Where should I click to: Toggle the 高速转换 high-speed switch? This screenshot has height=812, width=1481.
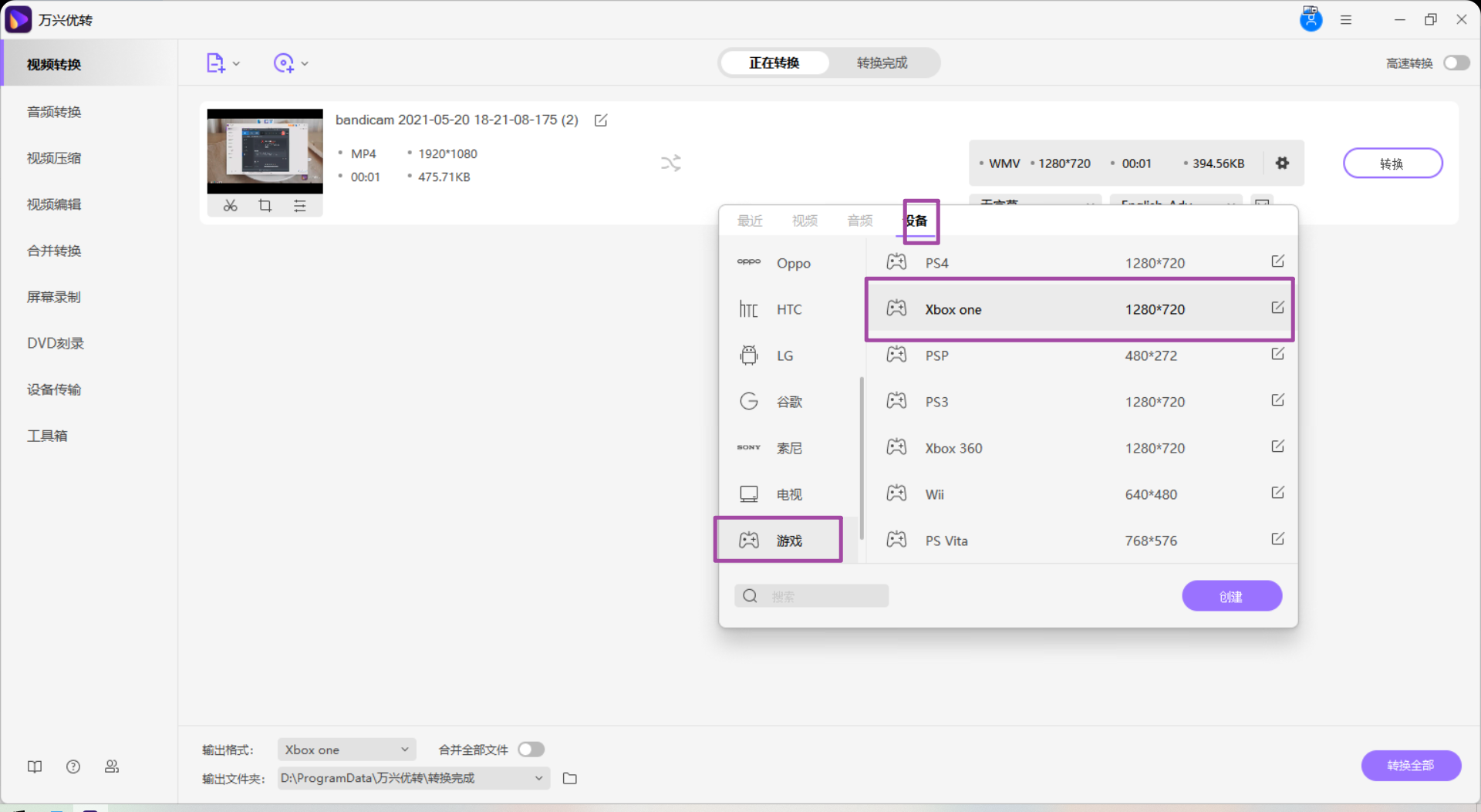coord(1456,63)
